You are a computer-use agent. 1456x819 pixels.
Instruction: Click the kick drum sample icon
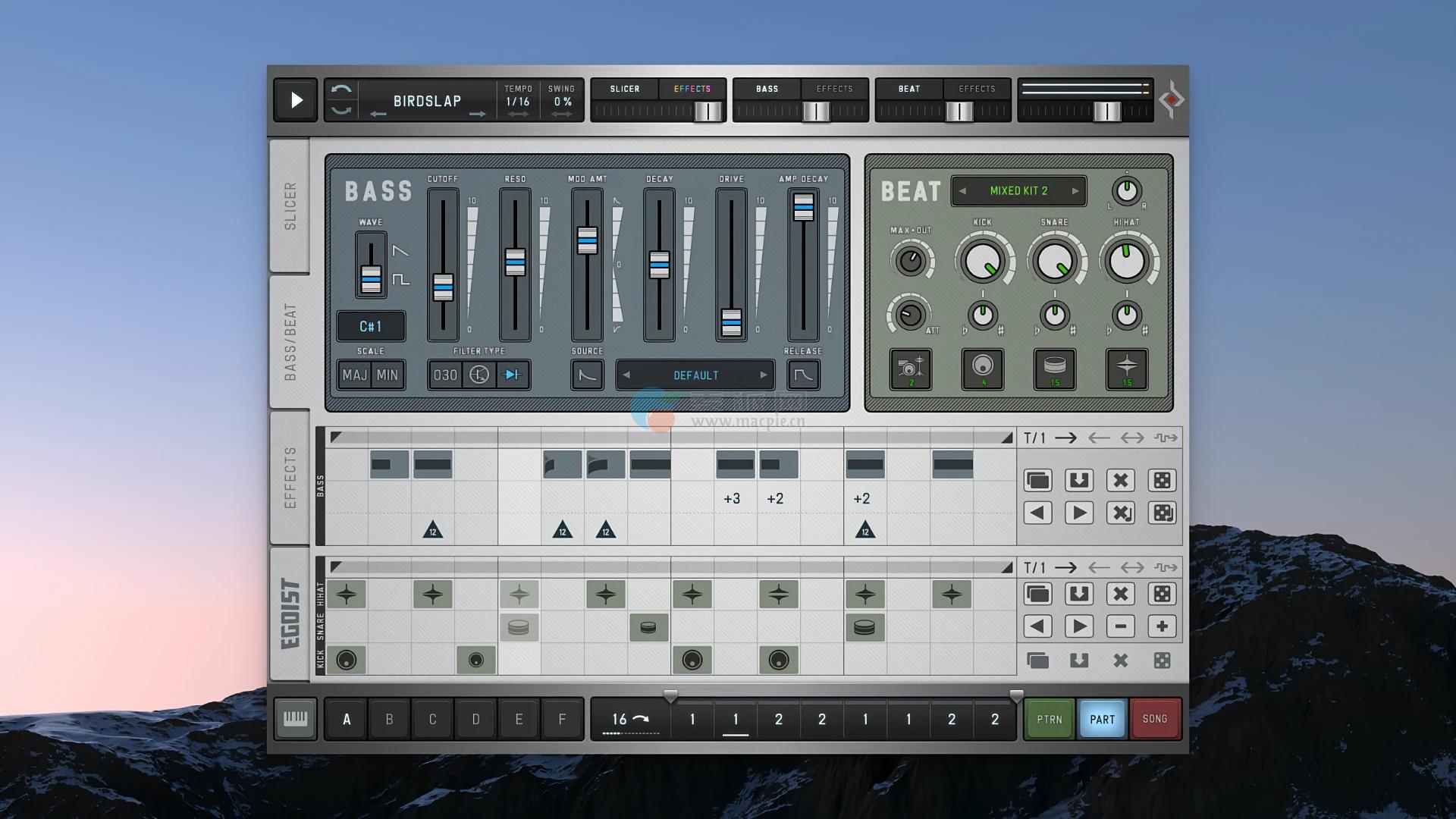click(x=982, y=369)
